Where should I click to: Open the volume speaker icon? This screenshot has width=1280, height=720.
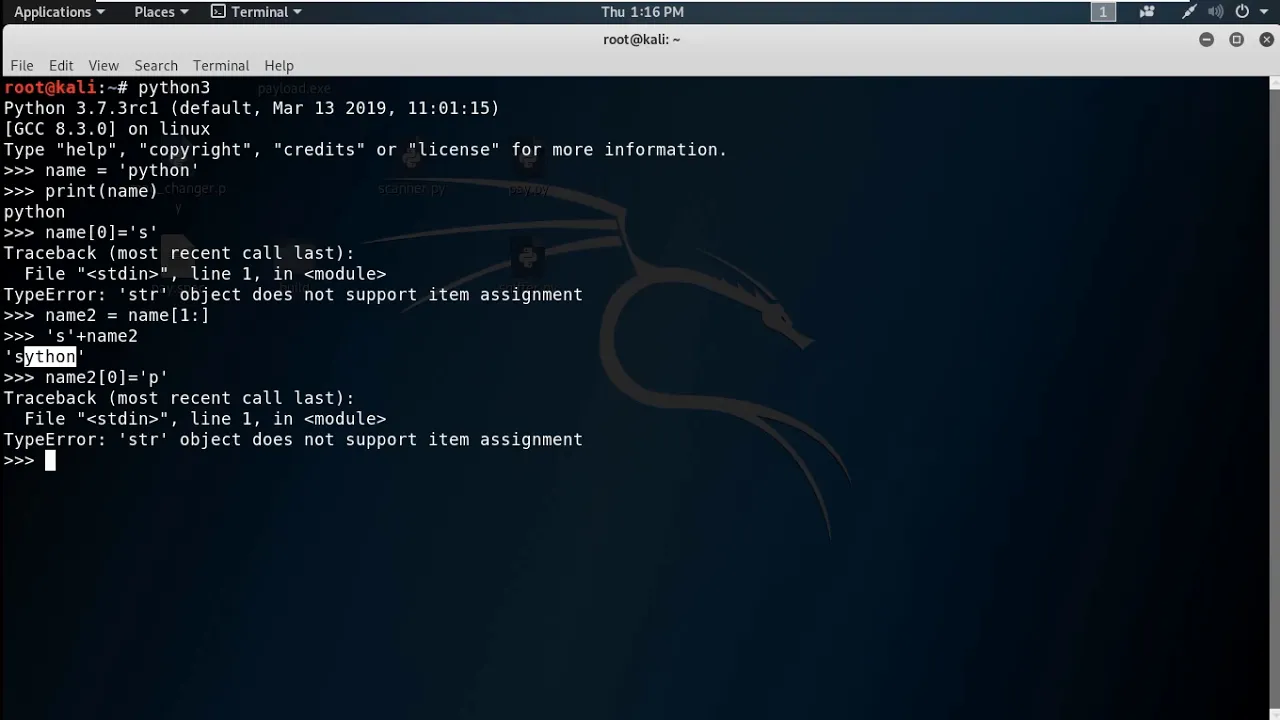pos(1216,12)
